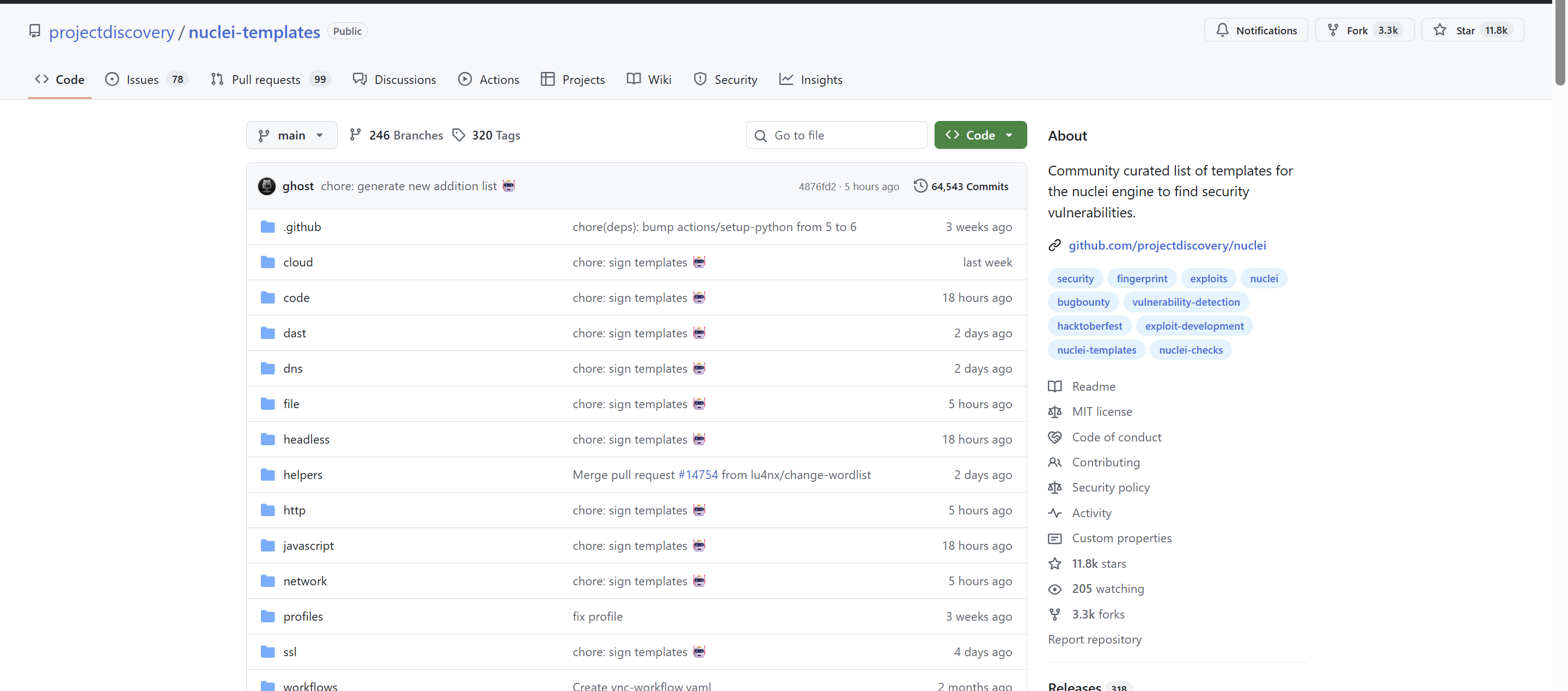
Task: Click the Readme book icon
Action: [1055, 386]
